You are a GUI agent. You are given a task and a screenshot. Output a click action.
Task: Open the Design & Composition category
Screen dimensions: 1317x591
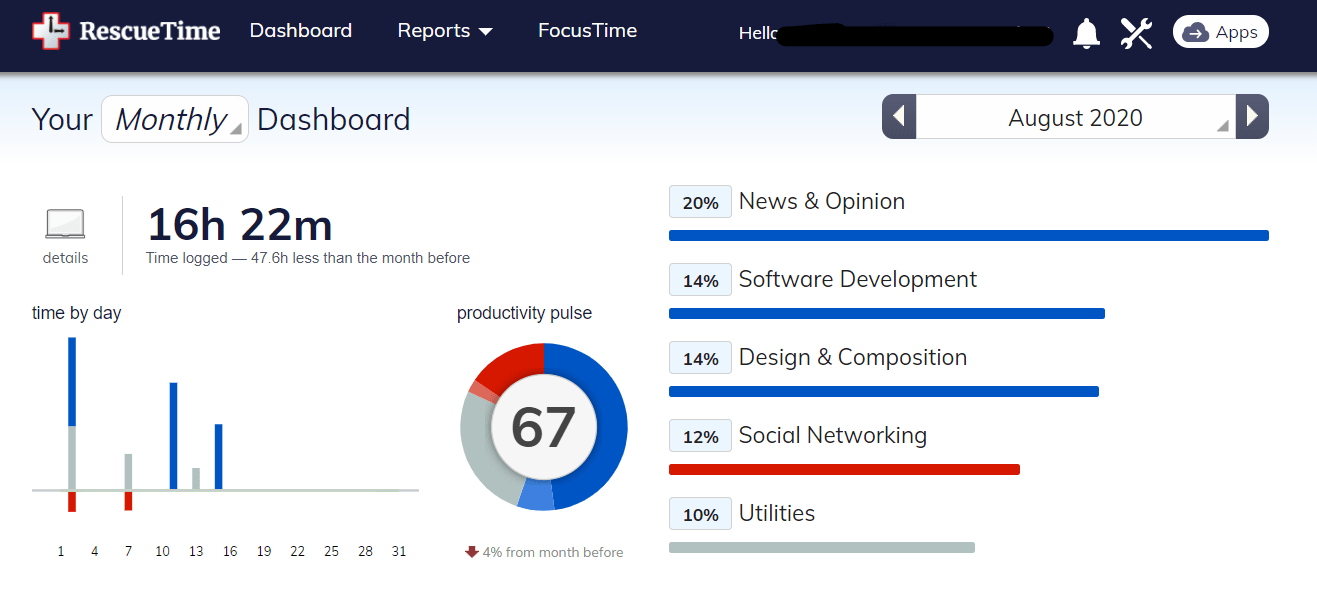pos(853,357)
